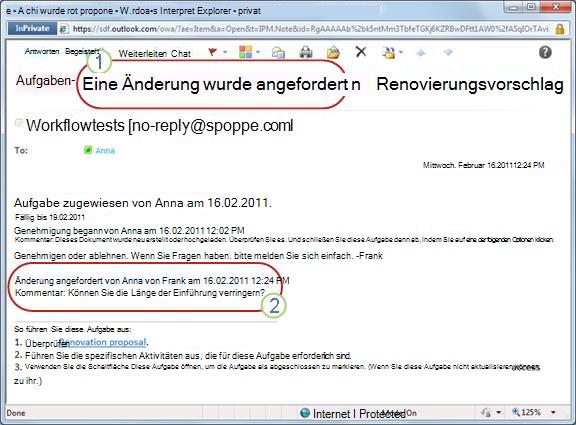
Task: Click Antworten to reply
Action: pyautogui.click(x=42, y=51)
